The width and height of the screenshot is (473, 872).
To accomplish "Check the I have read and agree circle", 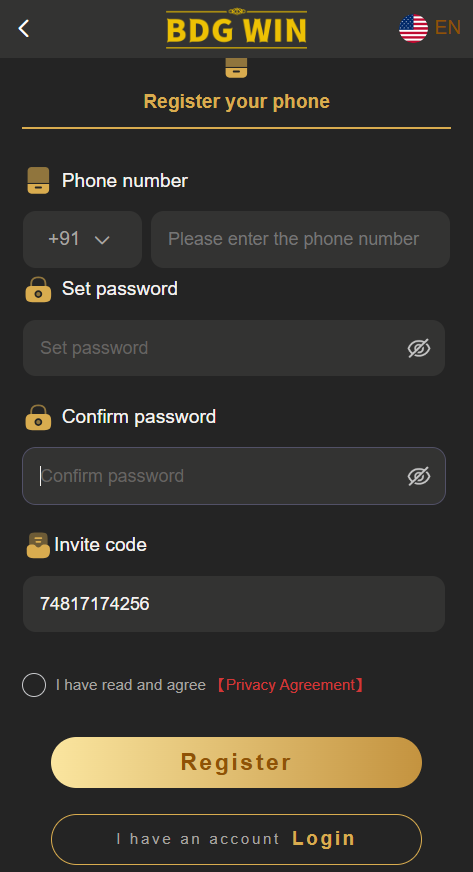I will (34, 685).
